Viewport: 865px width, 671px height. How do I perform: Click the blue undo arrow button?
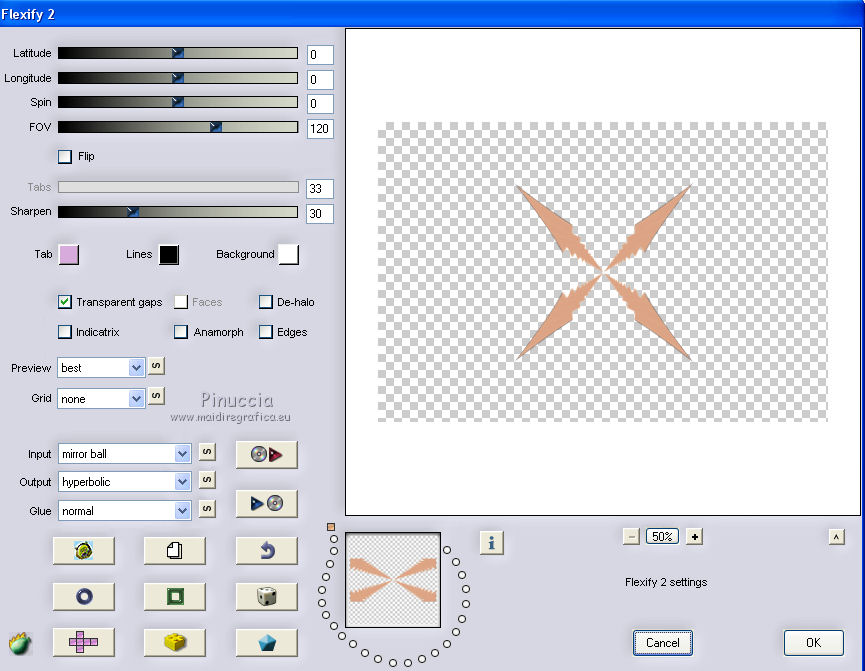[266, 550]
